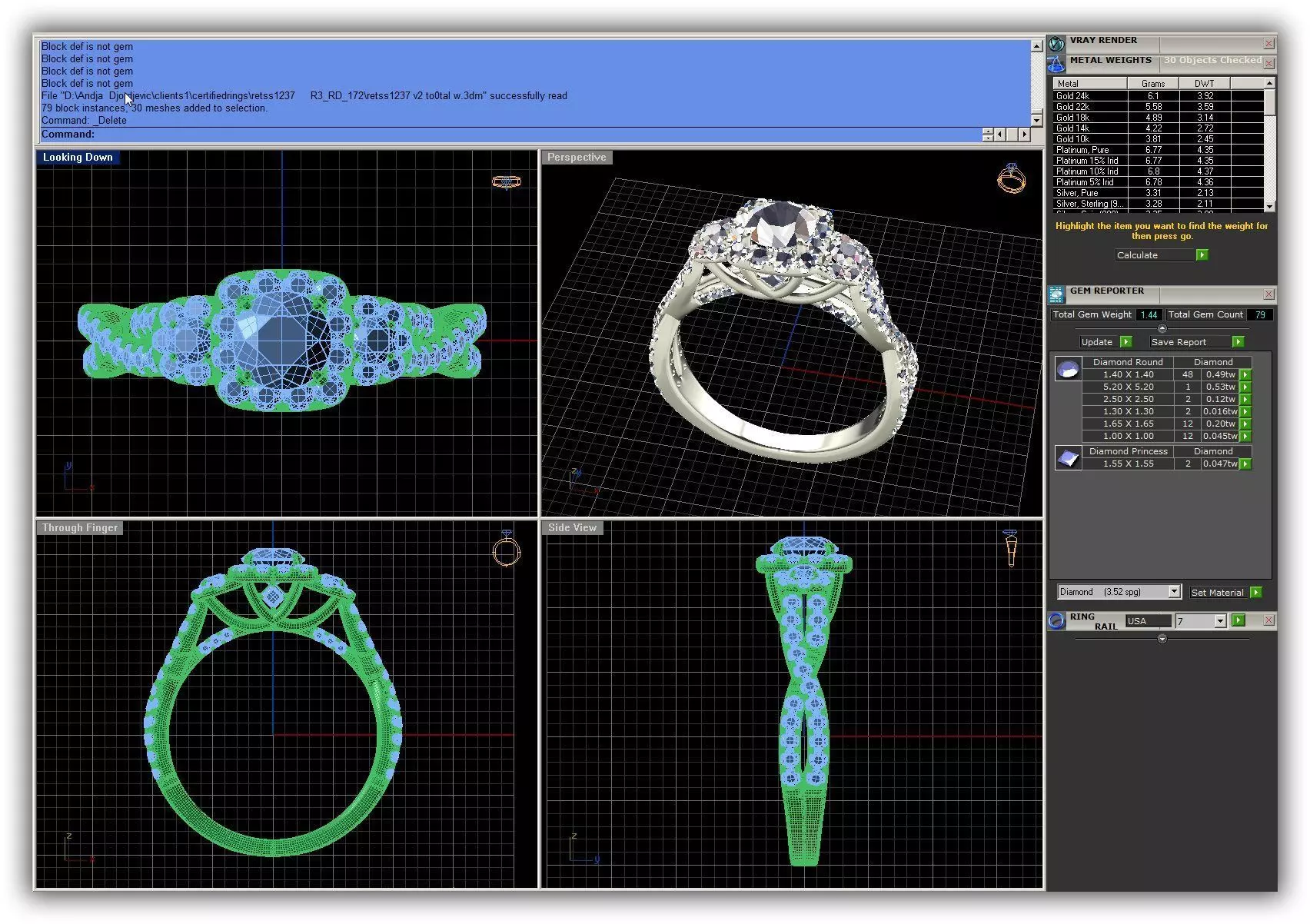
Task: Open the Diamond material dropdown
Action: click(1174, 592)
